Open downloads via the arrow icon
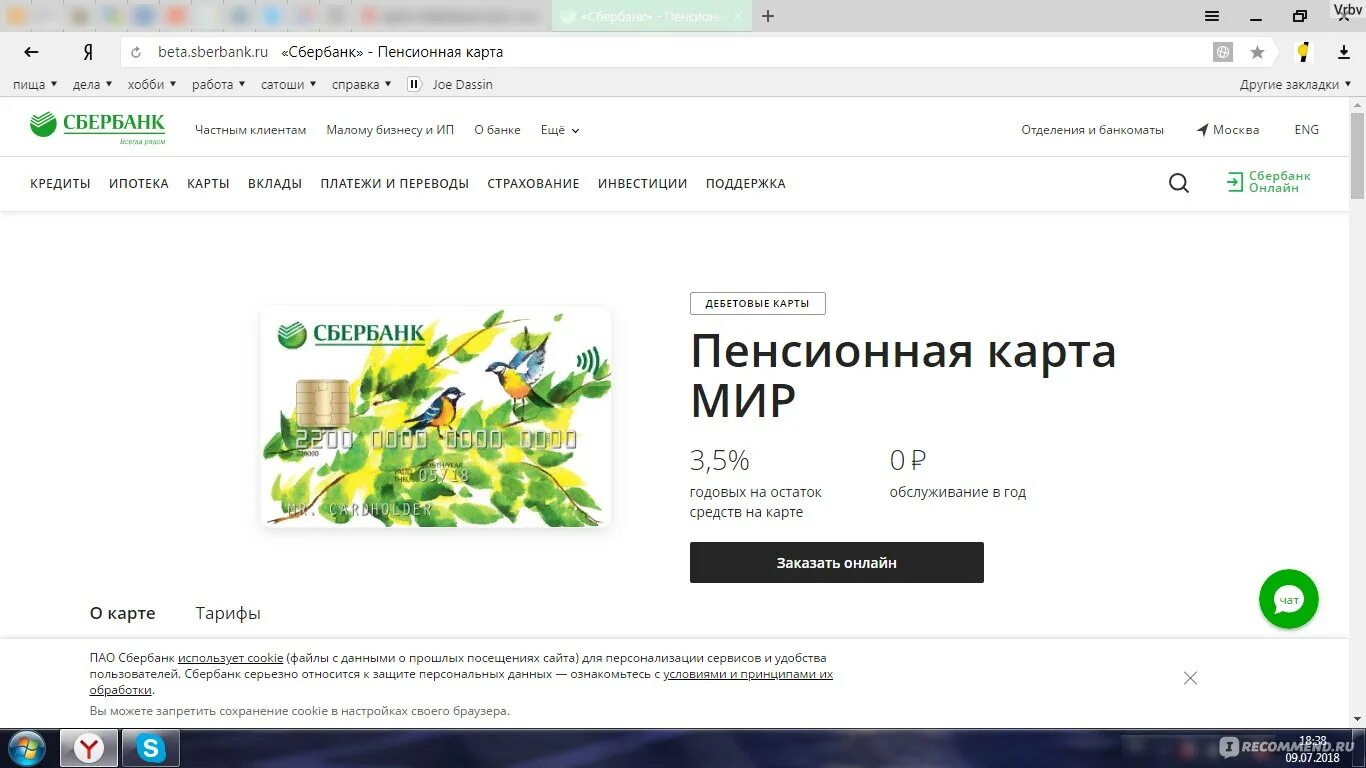 1343,52
